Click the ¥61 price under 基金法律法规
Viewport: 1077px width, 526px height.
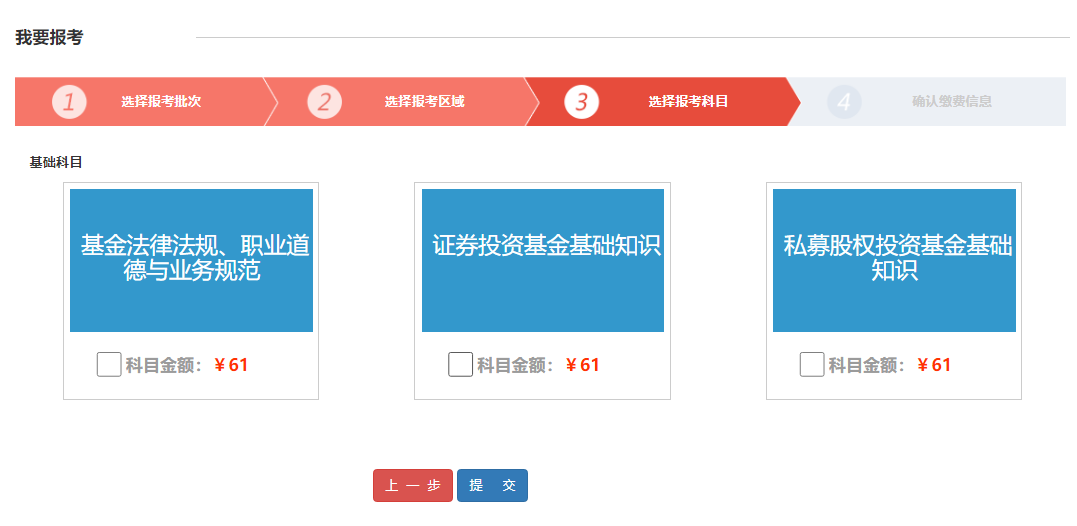(231, 365)
